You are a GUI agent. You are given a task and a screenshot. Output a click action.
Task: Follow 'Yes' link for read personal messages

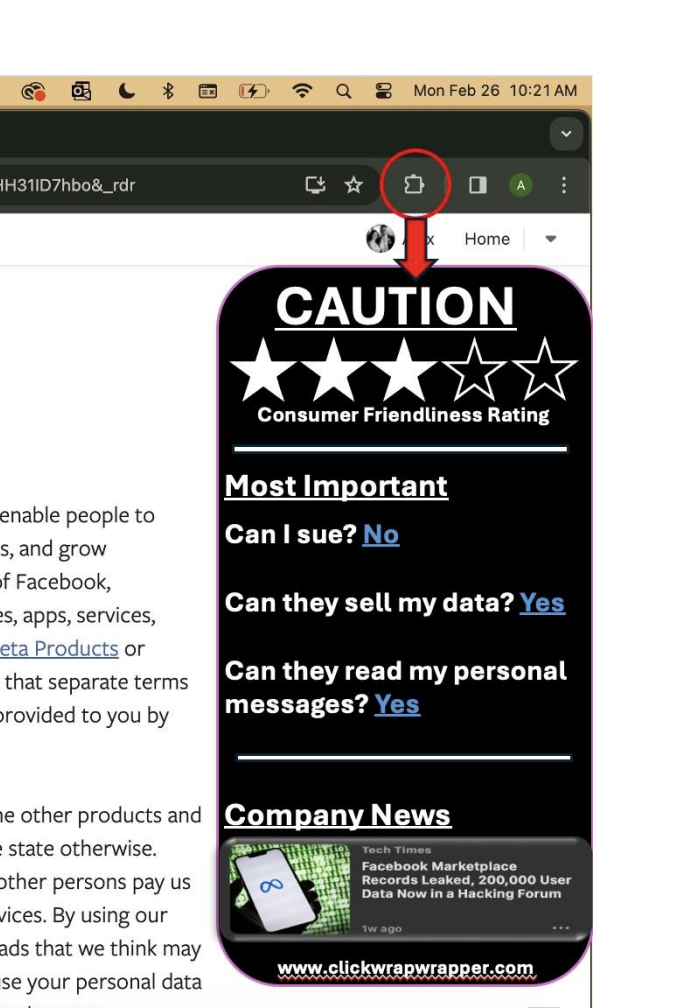tap(397, 704)
